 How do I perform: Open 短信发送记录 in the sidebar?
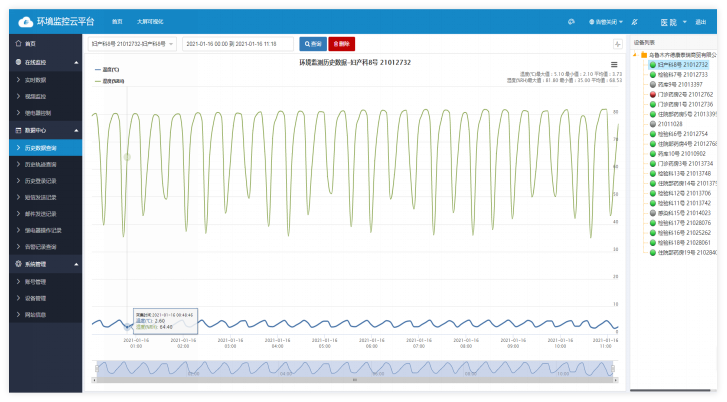point(45,197)
